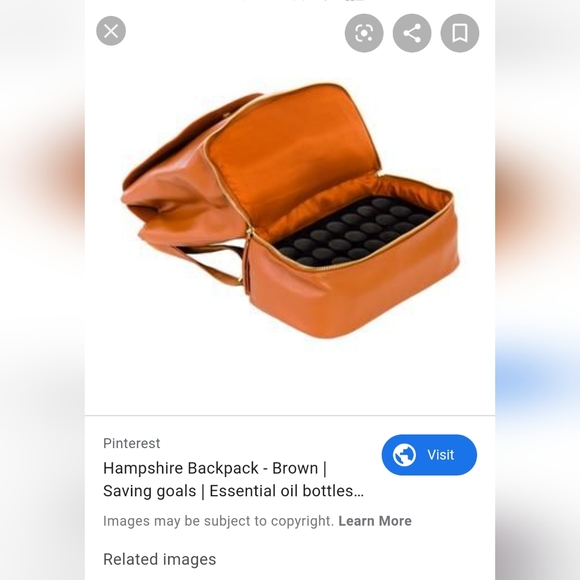
Task: Tap the Visit text label
Action: point(441,455)
